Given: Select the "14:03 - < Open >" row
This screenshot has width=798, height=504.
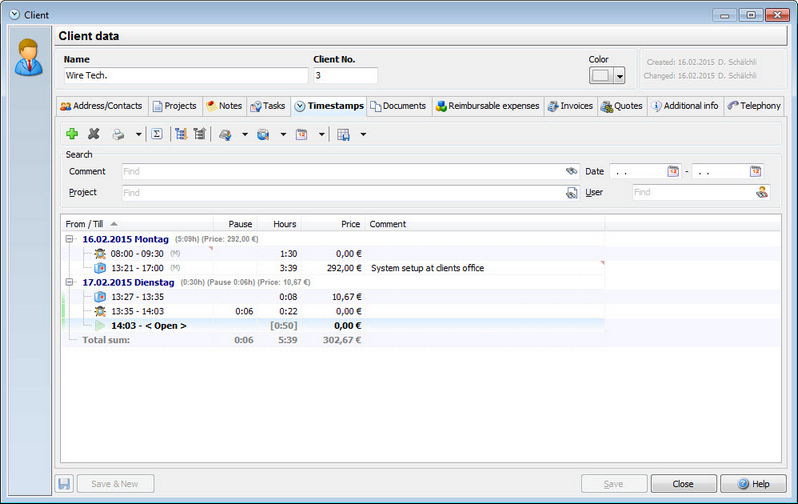Looking at the screenshot, I should [x=333, y=325].
